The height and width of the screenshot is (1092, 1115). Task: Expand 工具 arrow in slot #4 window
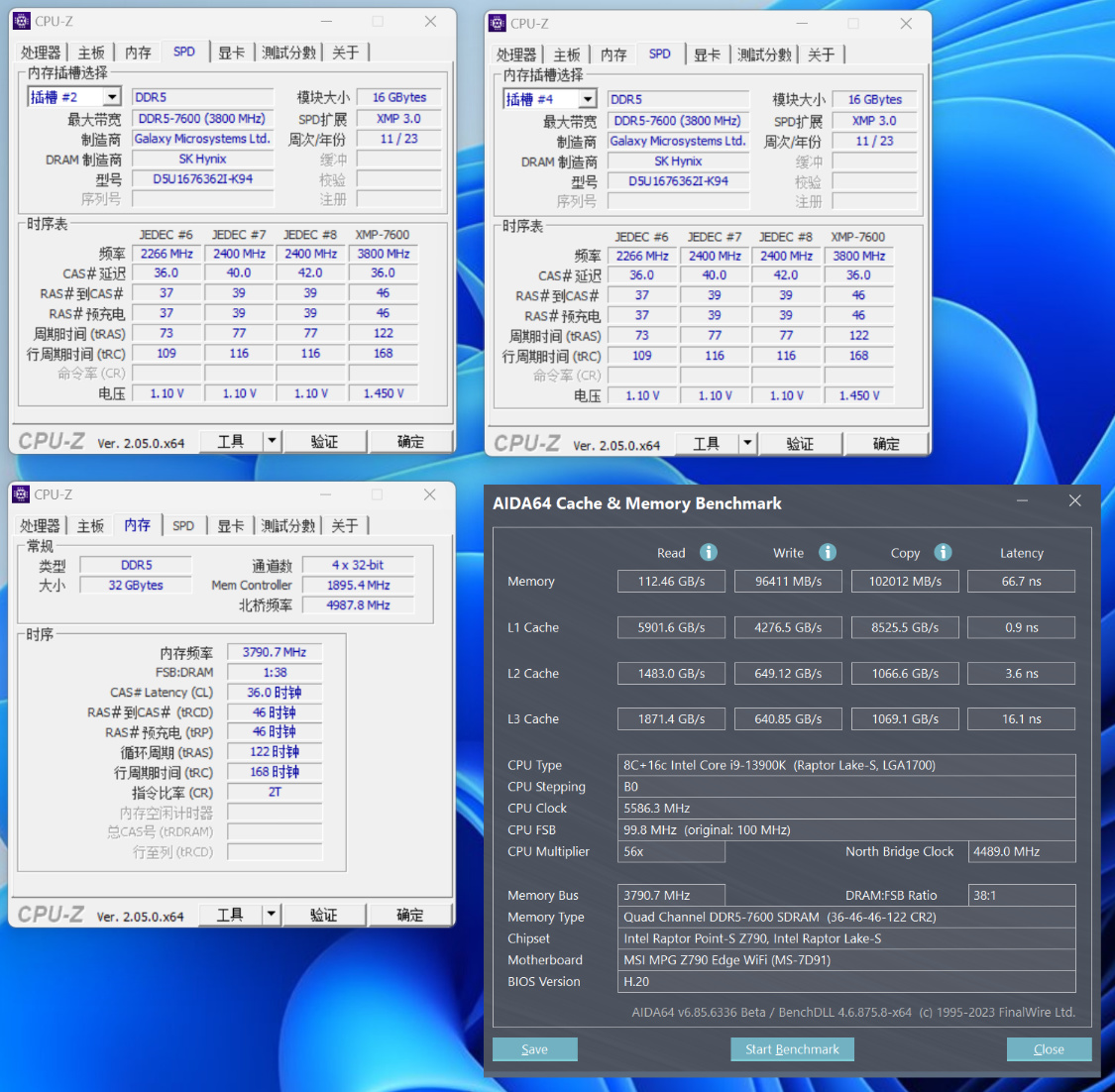[x=747, y=444]
